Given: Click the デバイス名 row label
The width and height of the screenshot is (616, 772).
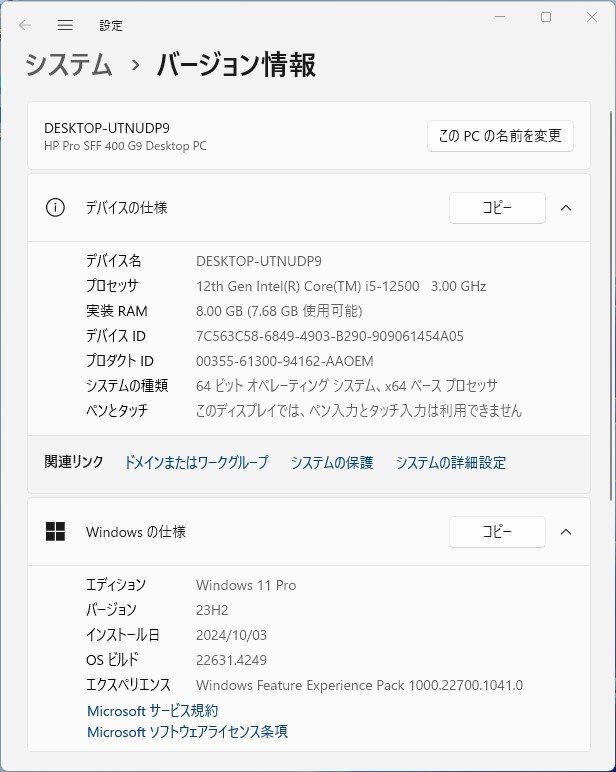Looking at the screenshot, I should tap(114, 260).
